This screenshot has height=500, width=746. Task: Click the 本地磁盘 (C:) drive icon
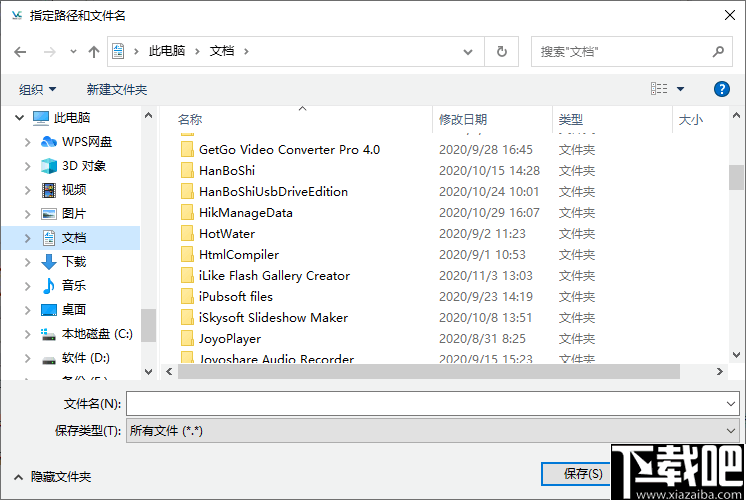pyautogui.click(x=49, y=334)
